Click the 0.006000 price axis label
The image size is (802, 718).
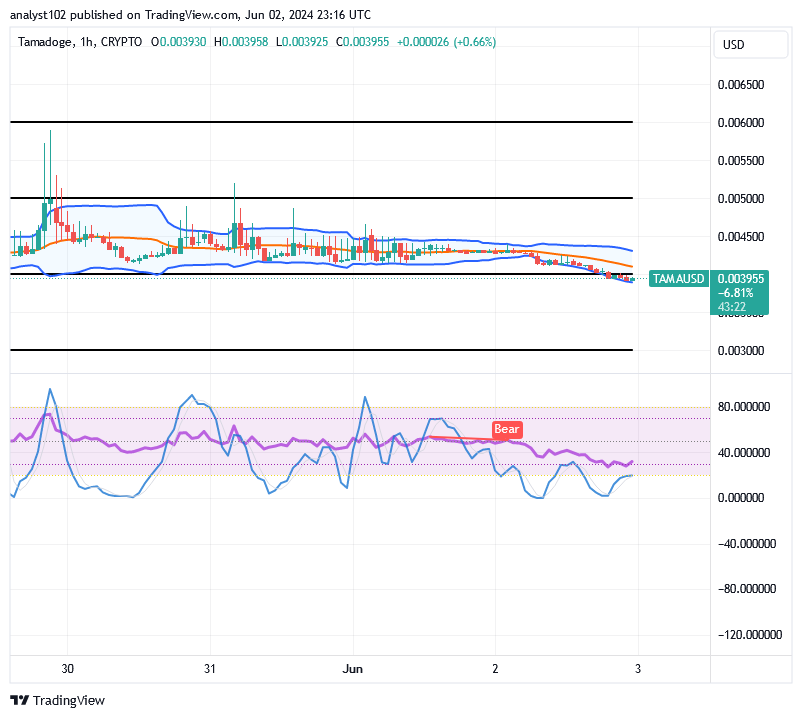741,123
